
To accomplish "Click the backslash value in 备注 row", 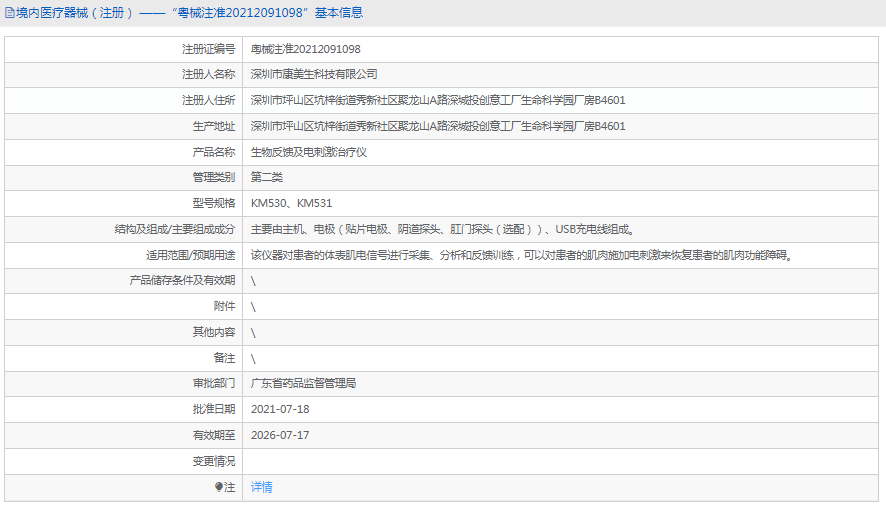I will [x=253, y=359].
